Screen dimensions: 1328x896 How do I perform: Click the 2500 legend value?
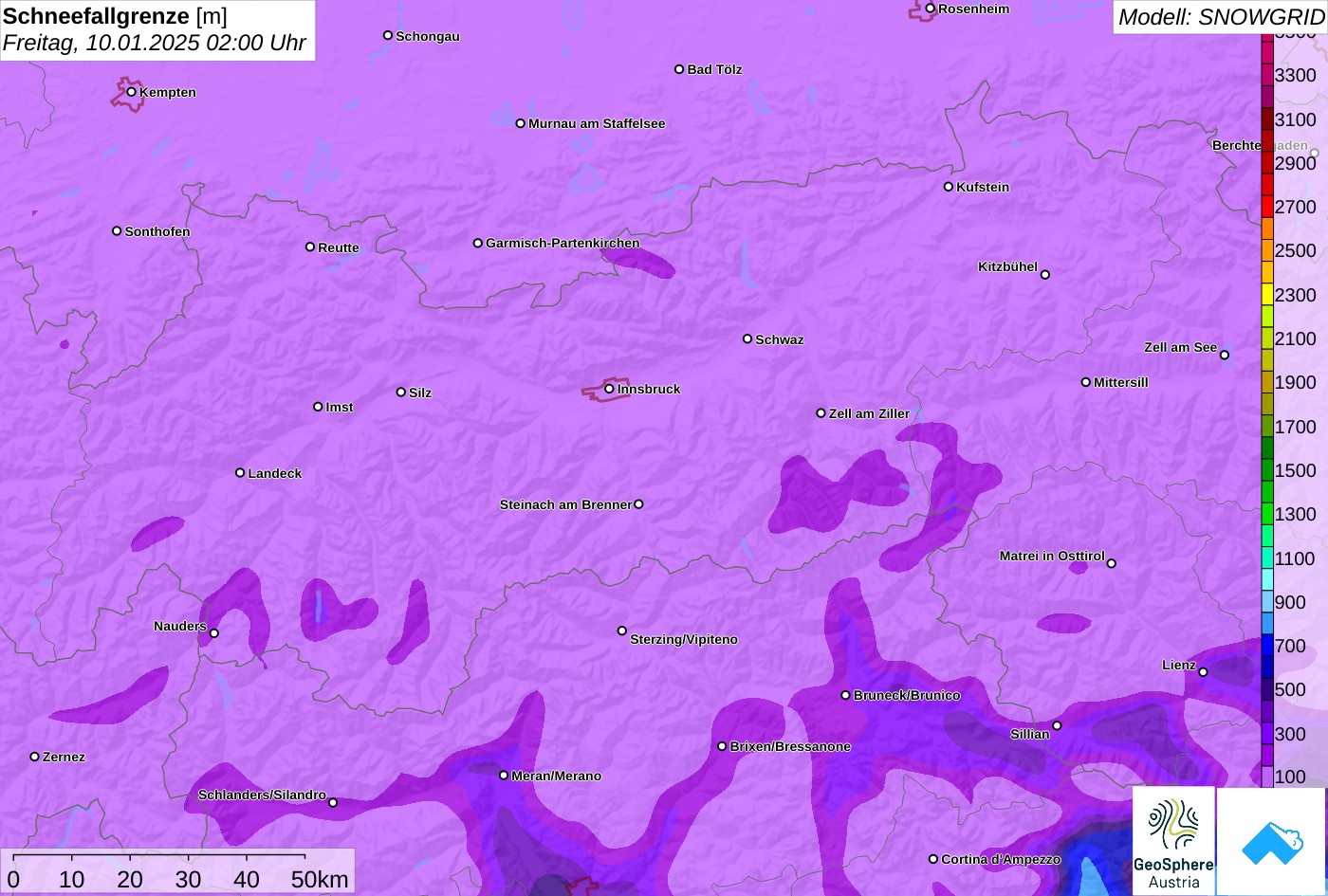1296,251
